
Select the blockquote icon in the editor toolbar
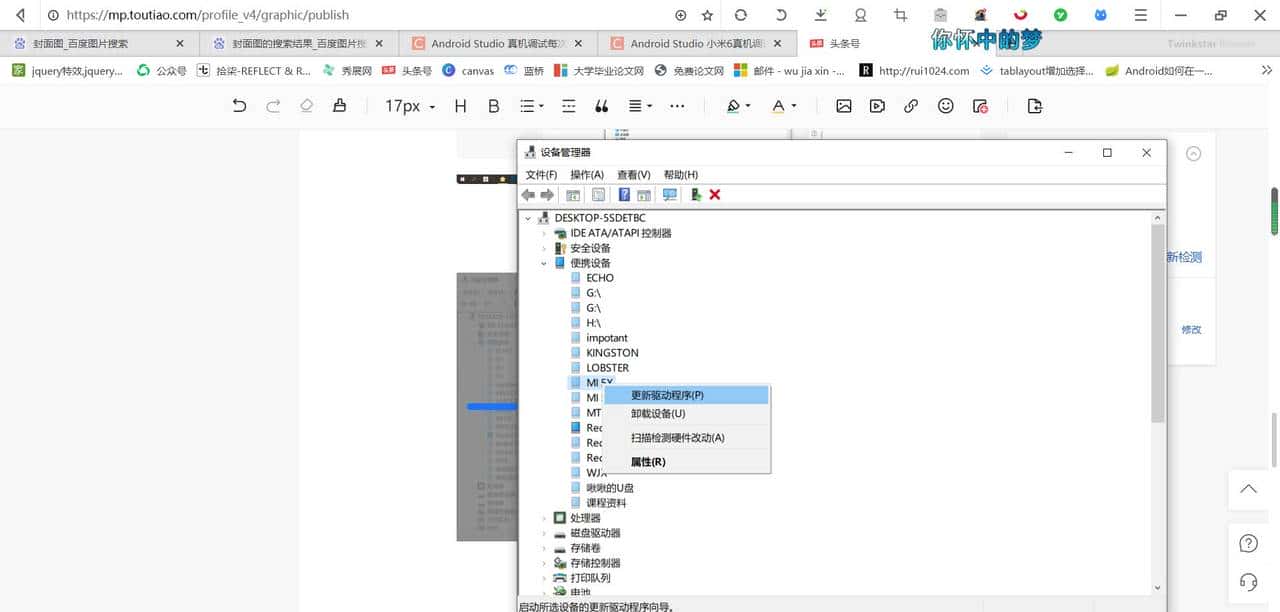601,105
